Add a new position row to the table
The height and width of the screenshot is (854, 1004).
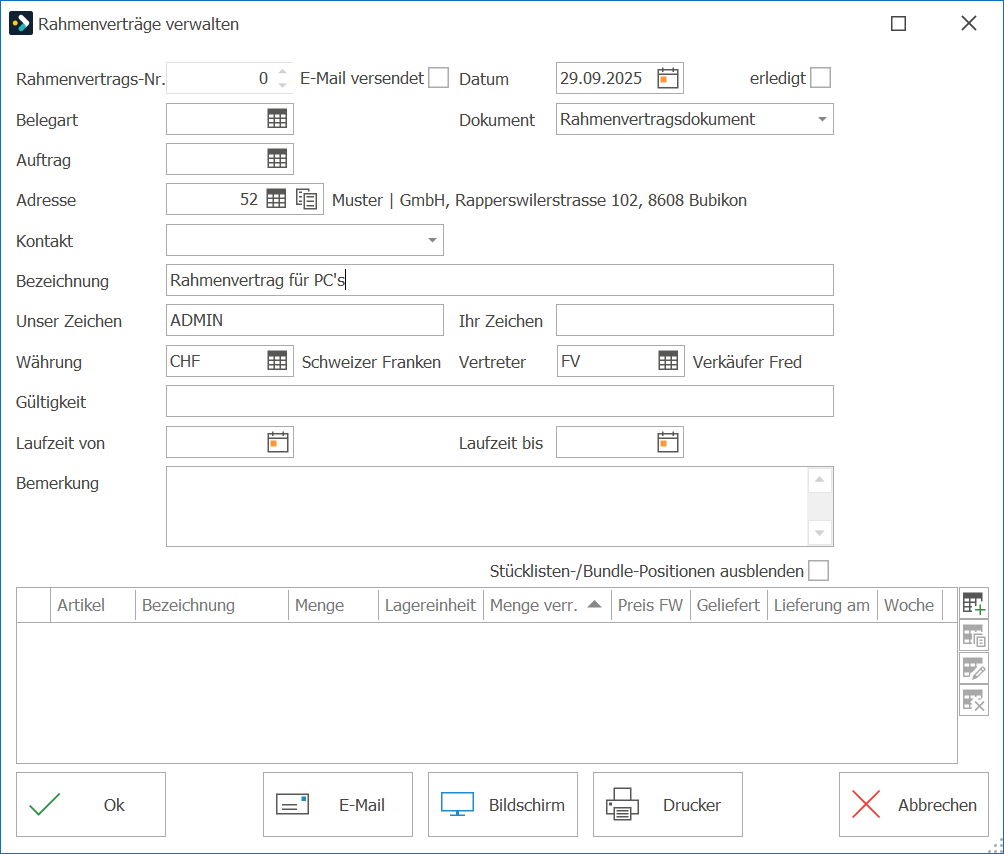click(974, 603)
